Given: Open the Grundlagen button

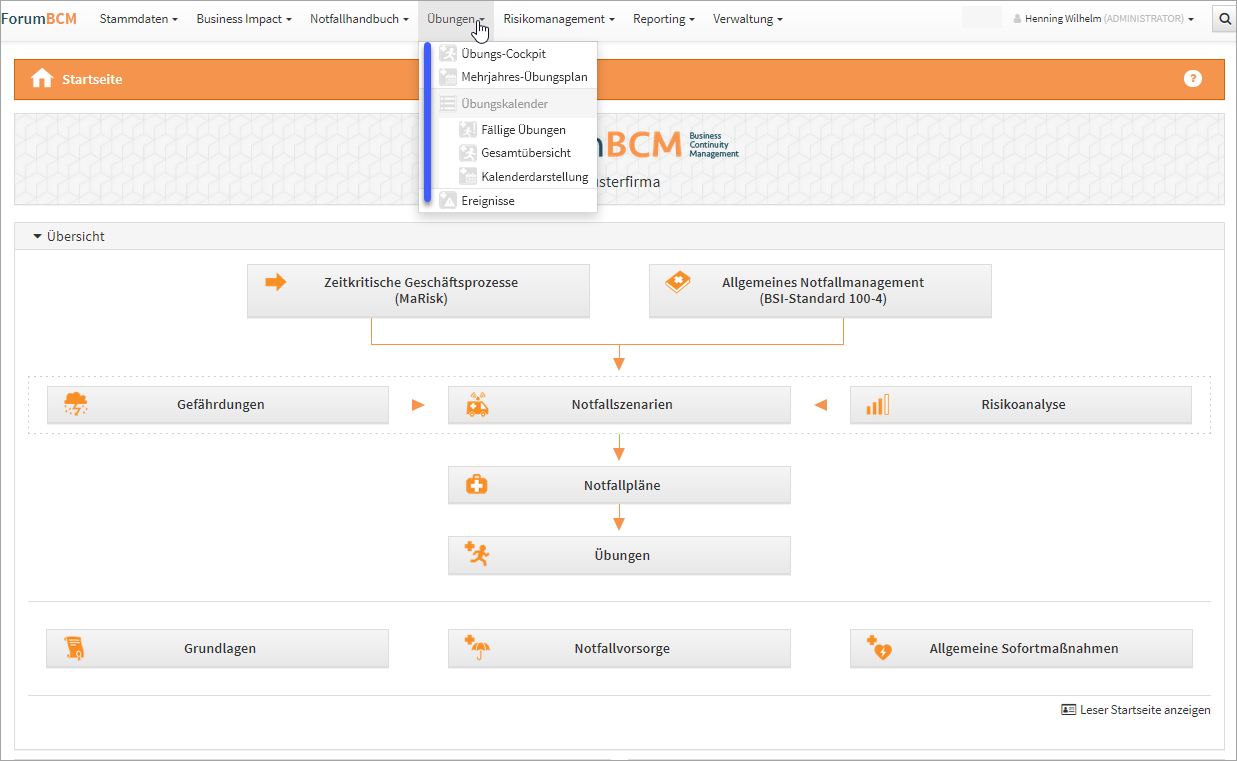Looking at the screenshot, I should [217, 648].
